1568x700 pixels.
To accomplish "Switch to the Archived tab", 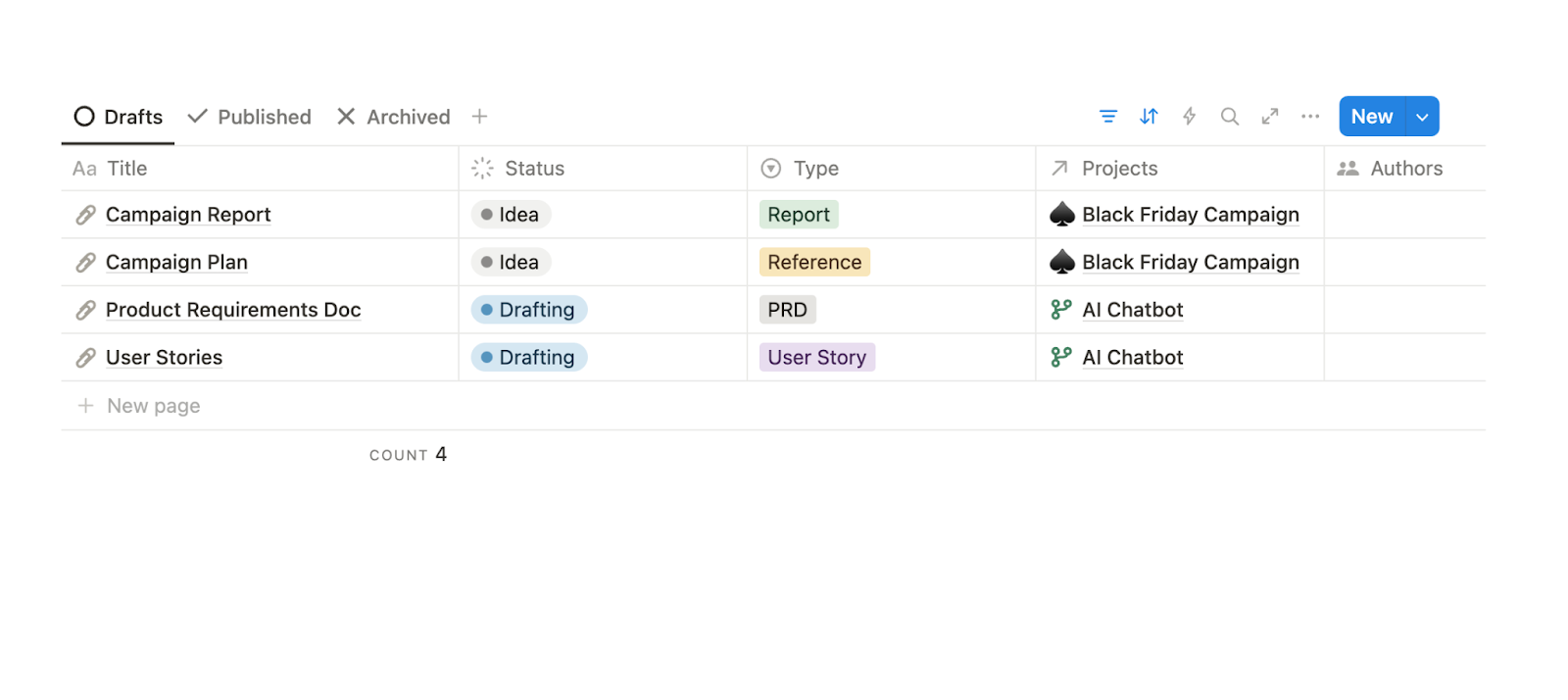I will 394,117.
